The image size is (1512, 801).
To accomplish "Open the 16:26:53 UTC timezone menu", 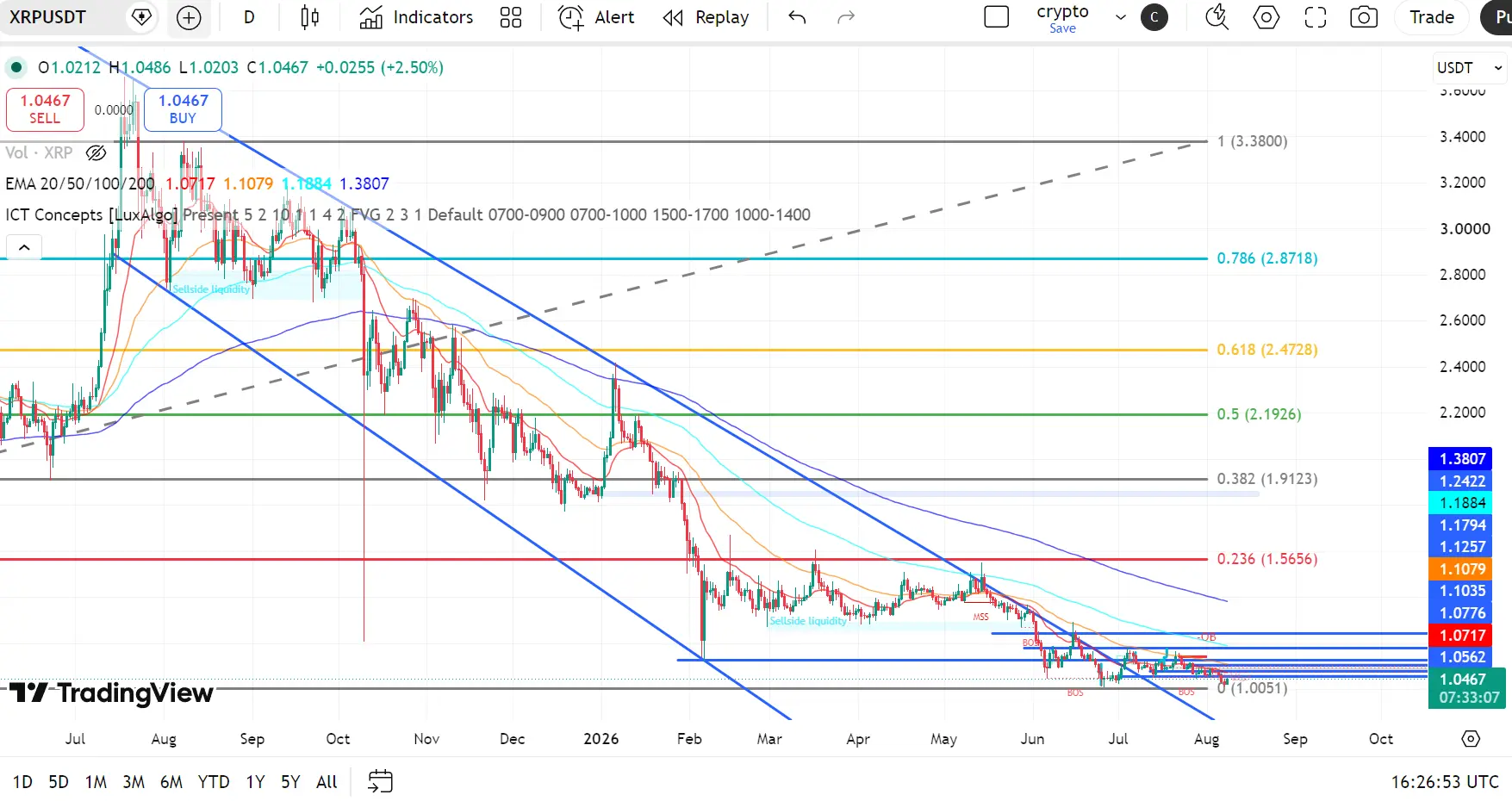I will point(1445,782).
